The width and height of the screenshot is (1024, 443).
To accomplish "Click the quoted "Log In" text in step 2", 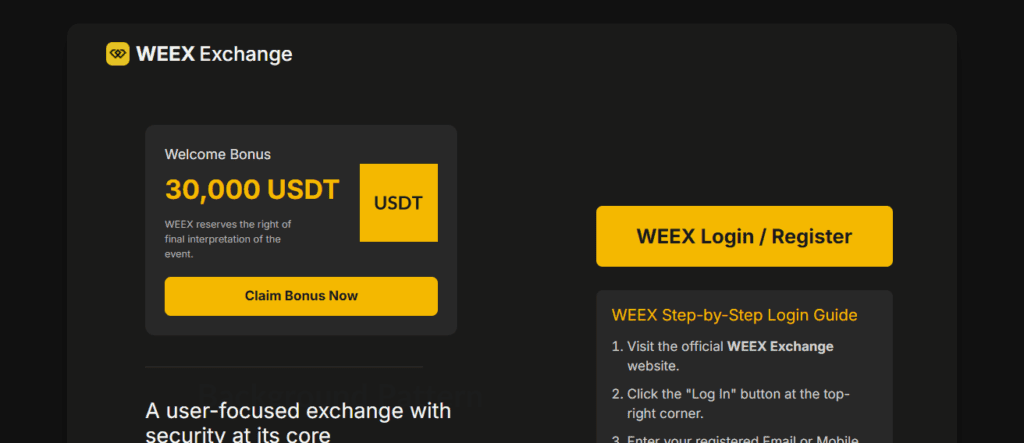I will point(706,393).
